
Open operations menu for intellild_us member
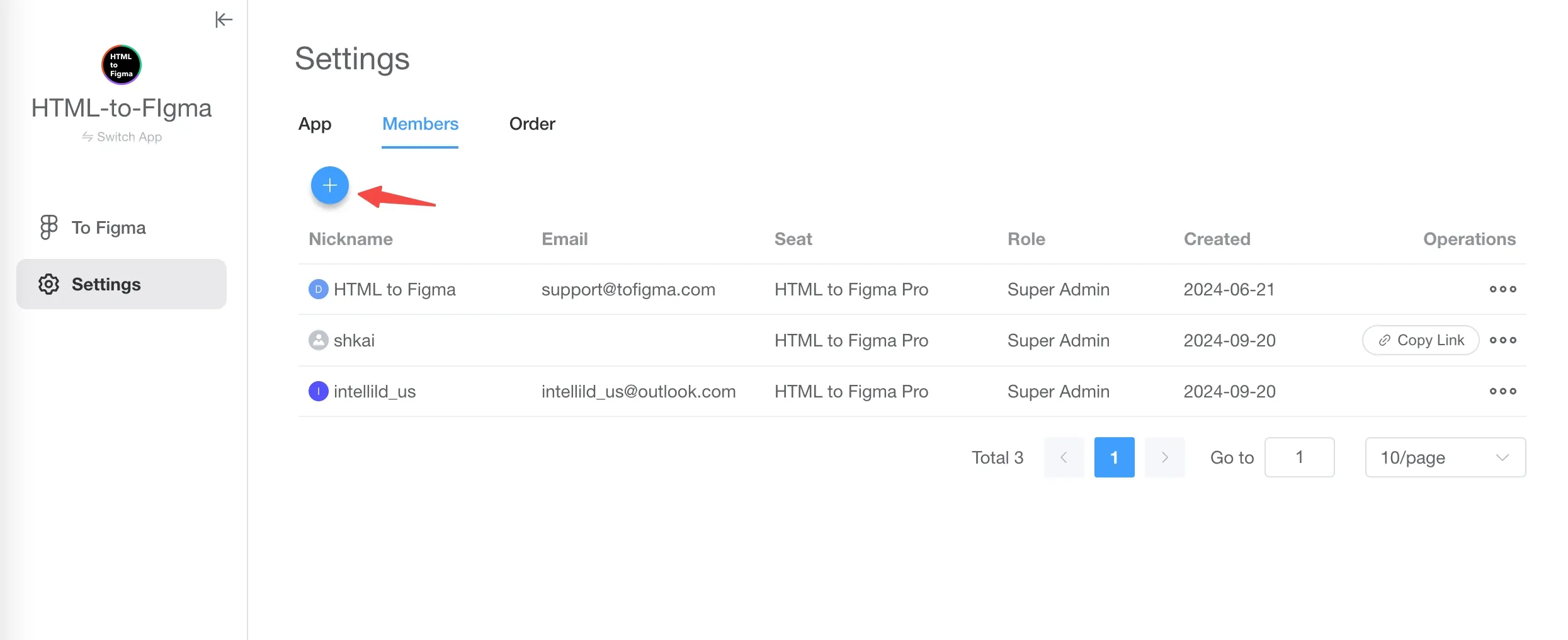pos(1503,391)
